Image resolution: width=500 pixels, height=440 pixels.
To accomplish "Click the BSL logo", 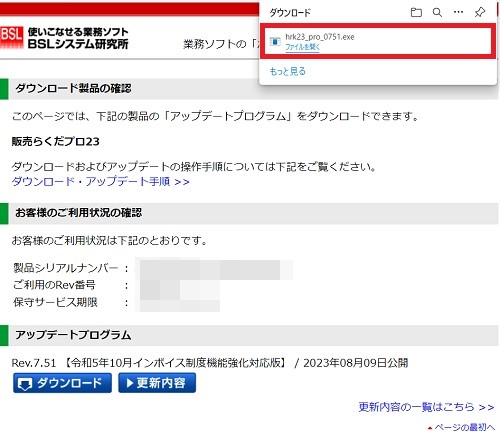I will coord(12,37).
